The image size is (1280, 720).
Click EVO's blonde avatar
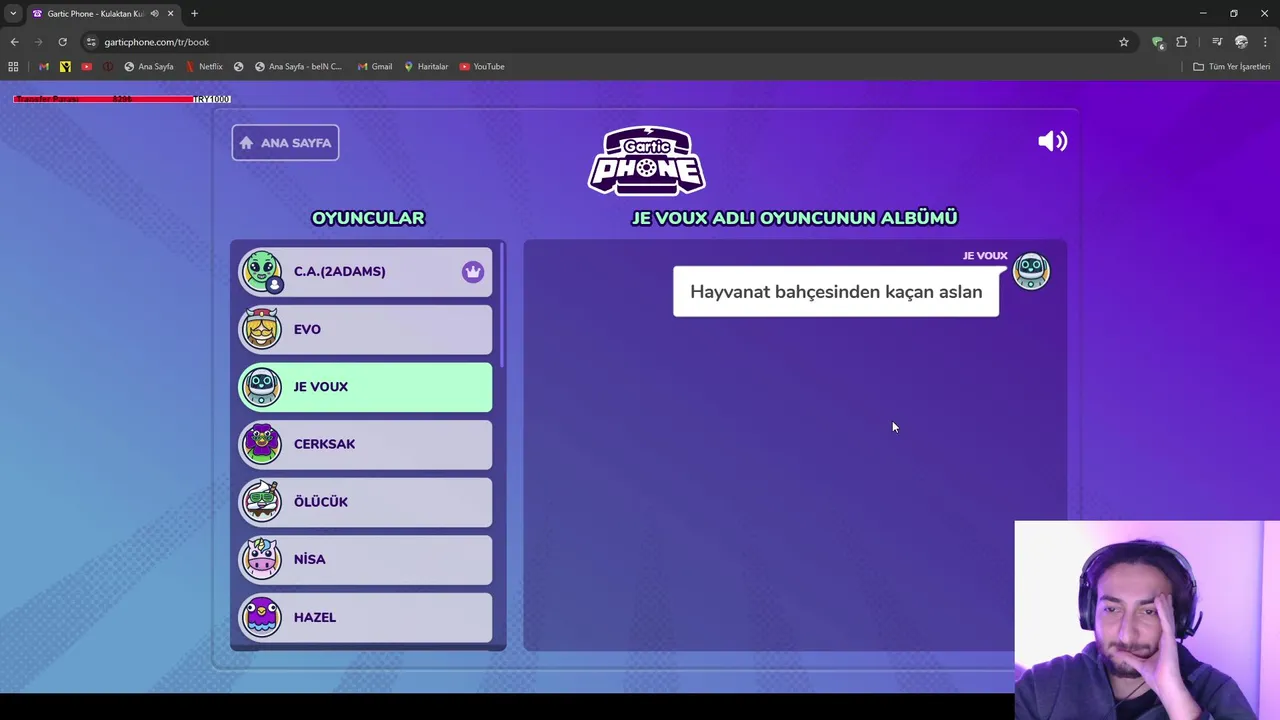[261, 329]
